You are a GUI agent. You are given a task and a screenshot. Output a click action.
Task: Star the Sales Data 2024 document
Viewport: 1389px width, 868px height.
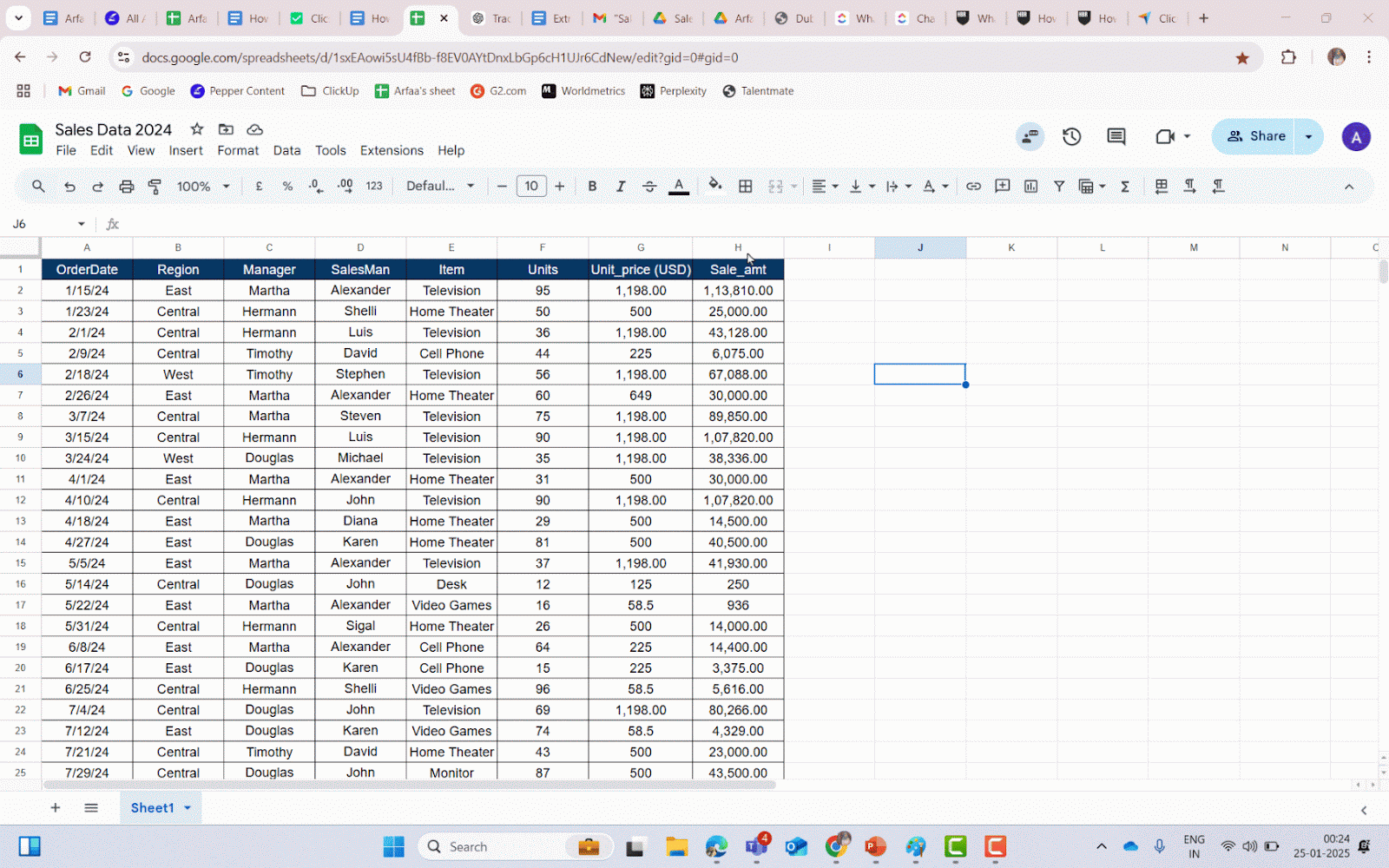tap(197, 129)
